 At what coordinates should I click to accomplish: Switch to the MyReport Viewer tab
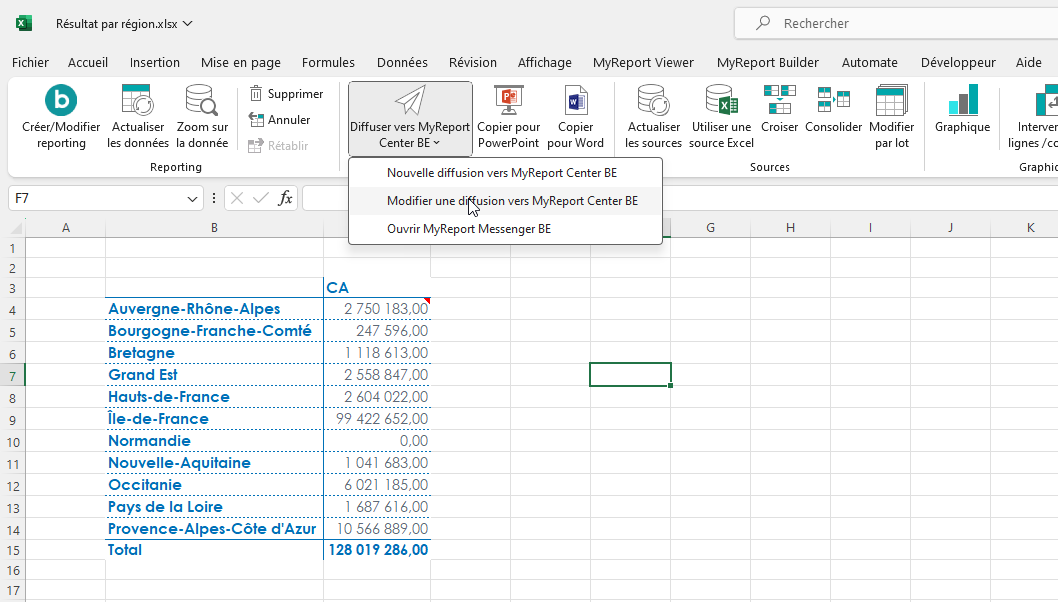click(643, 62)
